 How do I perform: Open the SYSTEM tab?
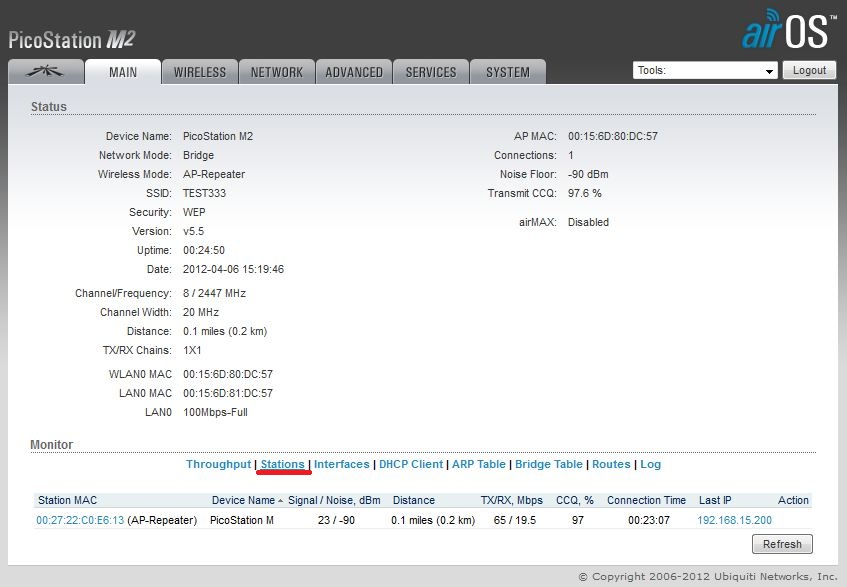click(508, 72)
